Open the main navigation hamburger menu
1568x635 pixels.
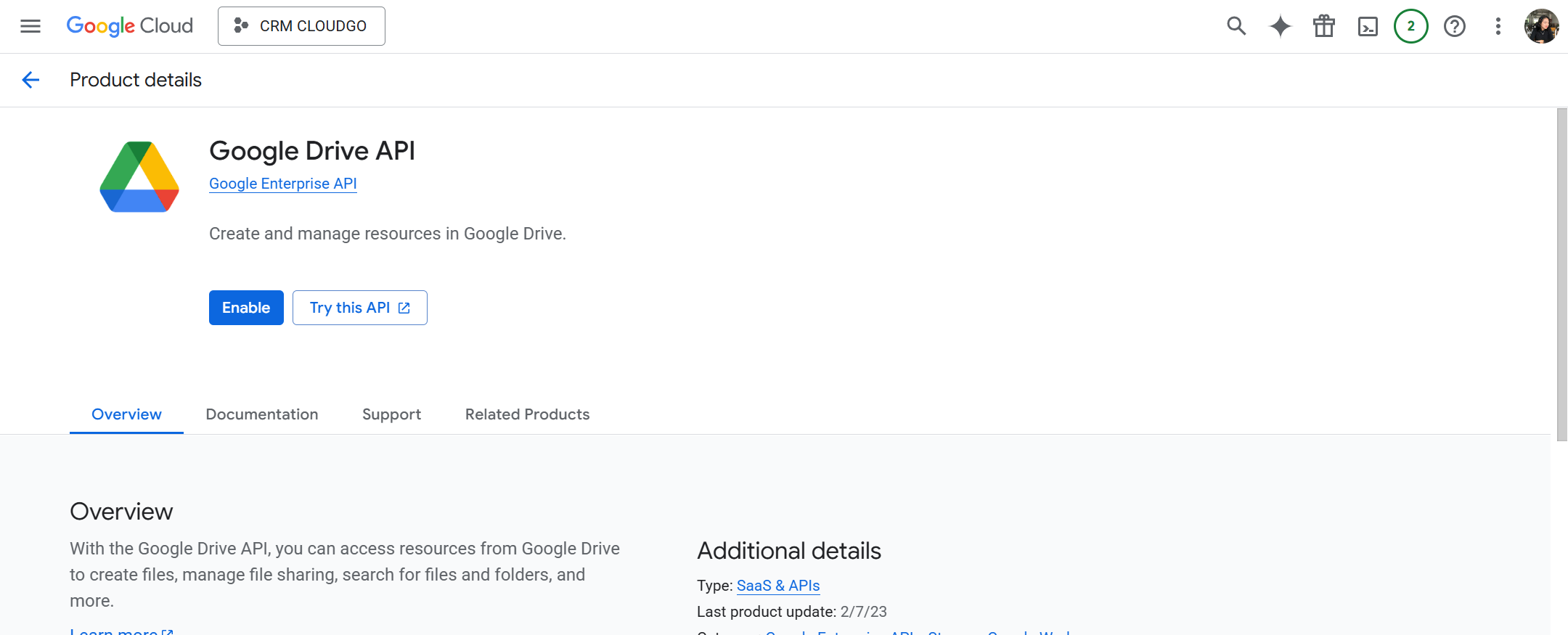click(x=30, y=26)
